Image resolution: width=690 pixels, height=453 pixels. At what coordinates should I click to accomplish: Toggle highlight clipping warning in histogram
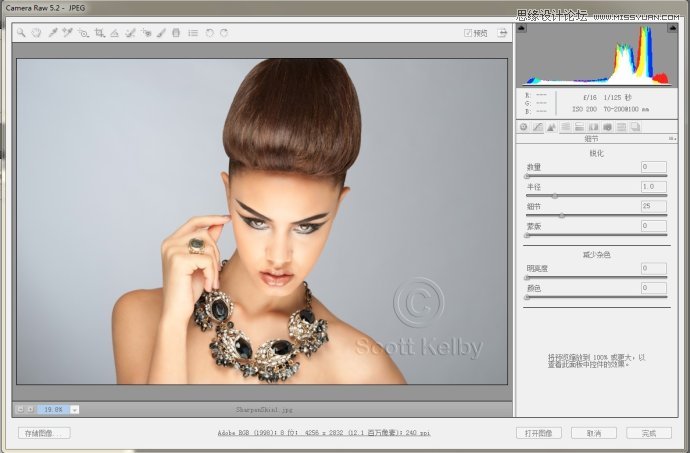click(x=675, y=30)
